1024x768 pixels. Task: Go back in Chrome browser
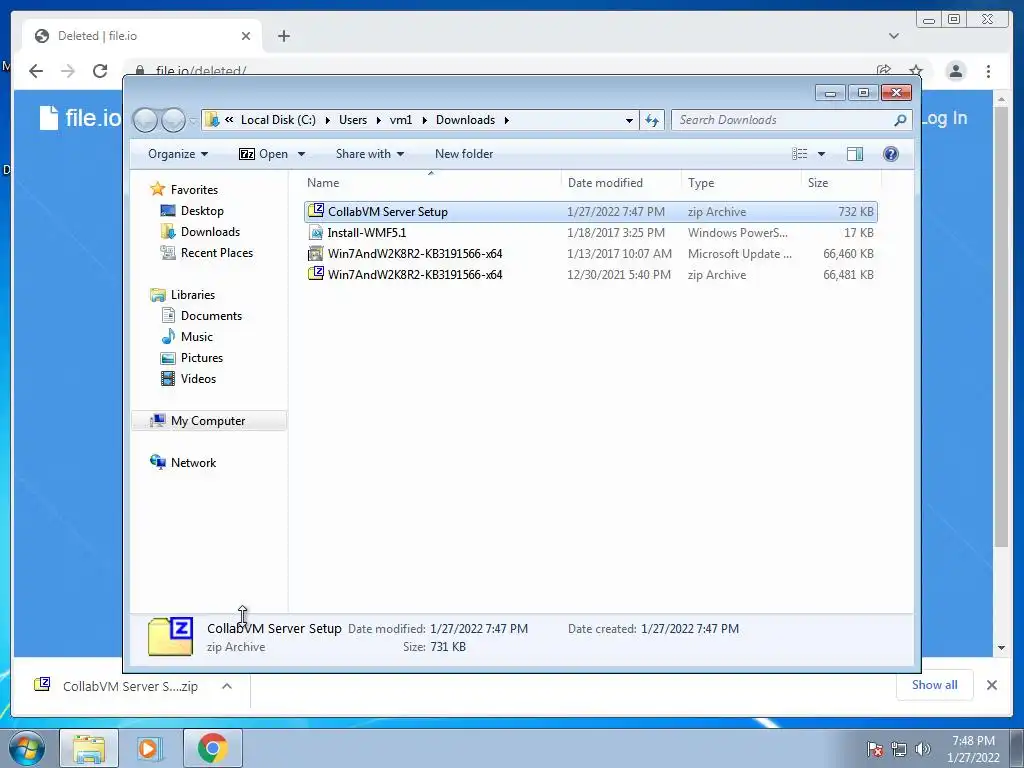click(36, 71)
